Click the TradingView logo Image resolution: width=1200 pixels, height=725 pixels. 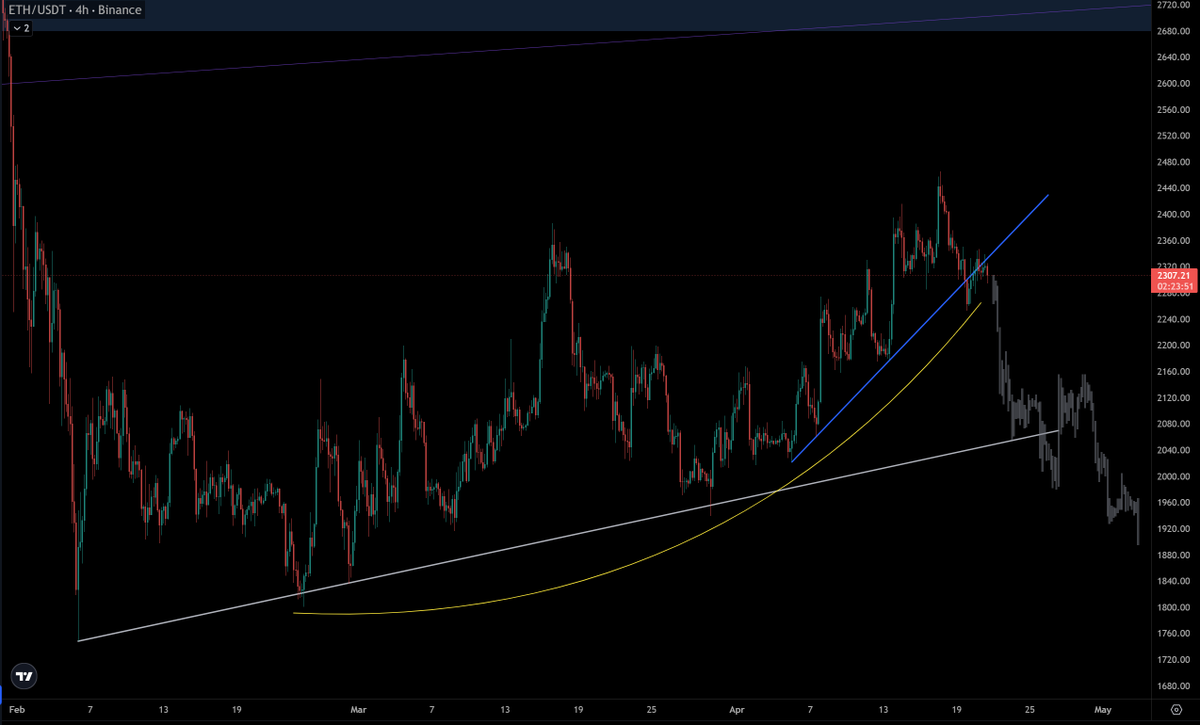(x=25, y=677)
